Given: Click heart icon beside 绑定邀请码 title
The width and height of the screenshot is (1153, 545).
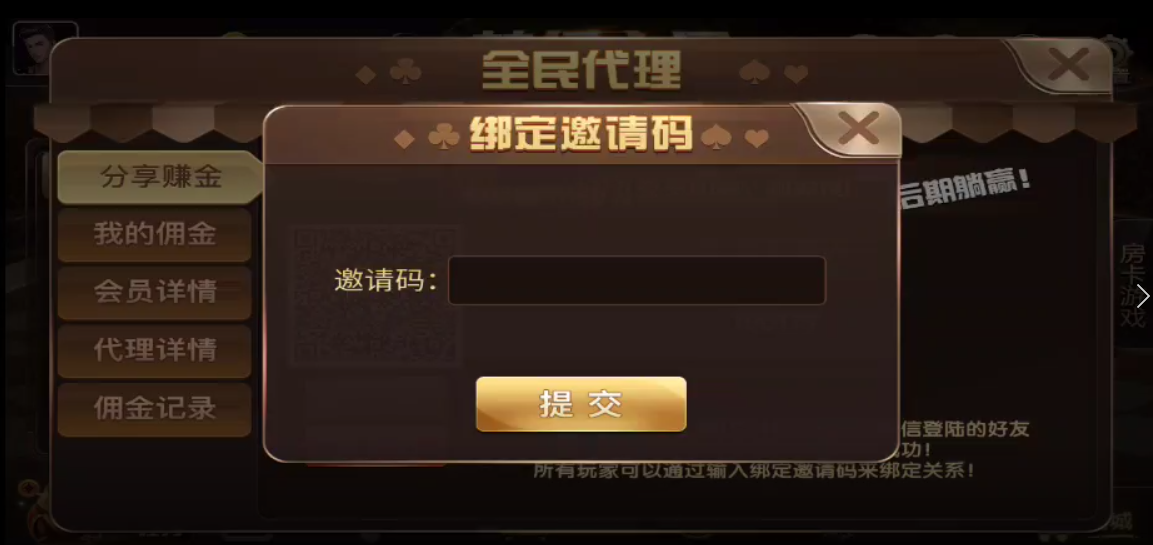Looking at the screenshot, I should 757,138.
